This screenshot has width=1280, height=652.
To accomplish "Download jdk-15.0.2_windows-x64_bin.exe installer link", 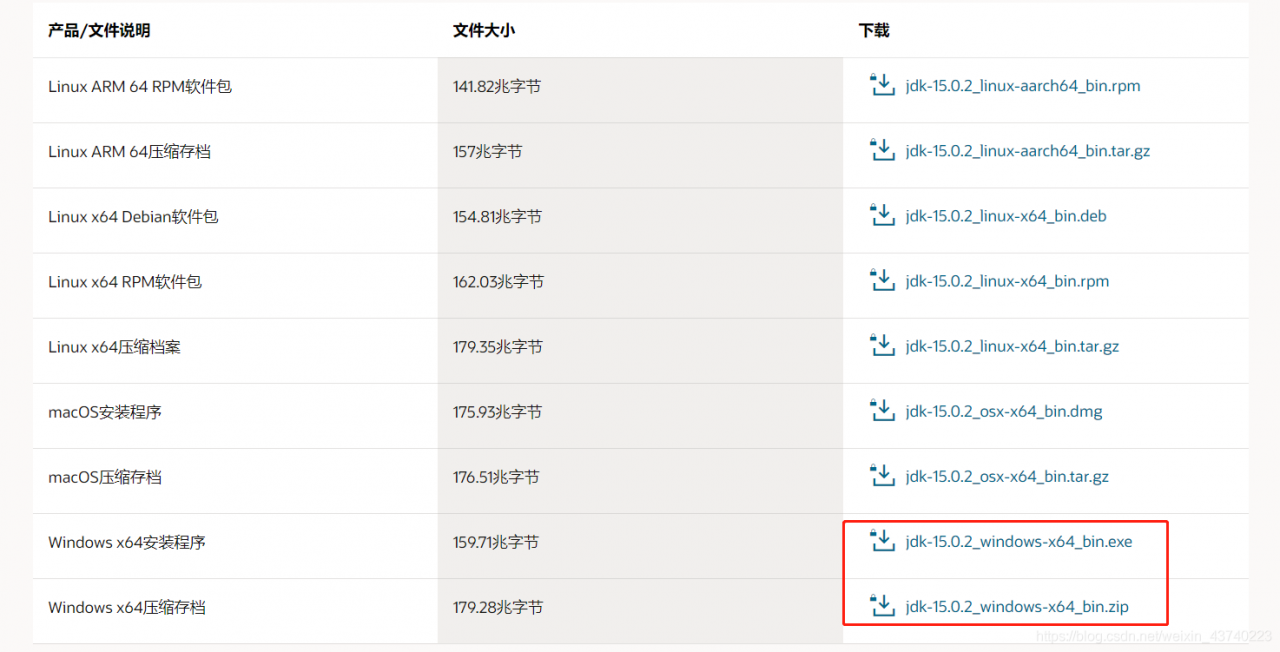I will 1019,542.
